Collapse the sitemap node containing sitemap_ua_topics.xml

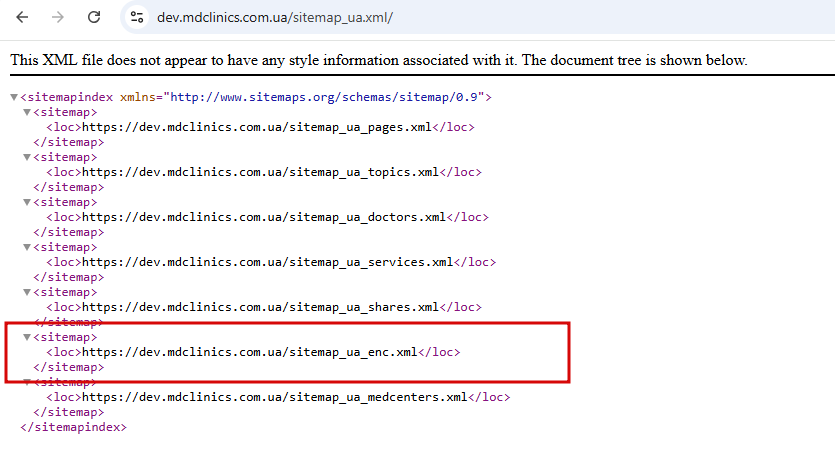point(27,157)
